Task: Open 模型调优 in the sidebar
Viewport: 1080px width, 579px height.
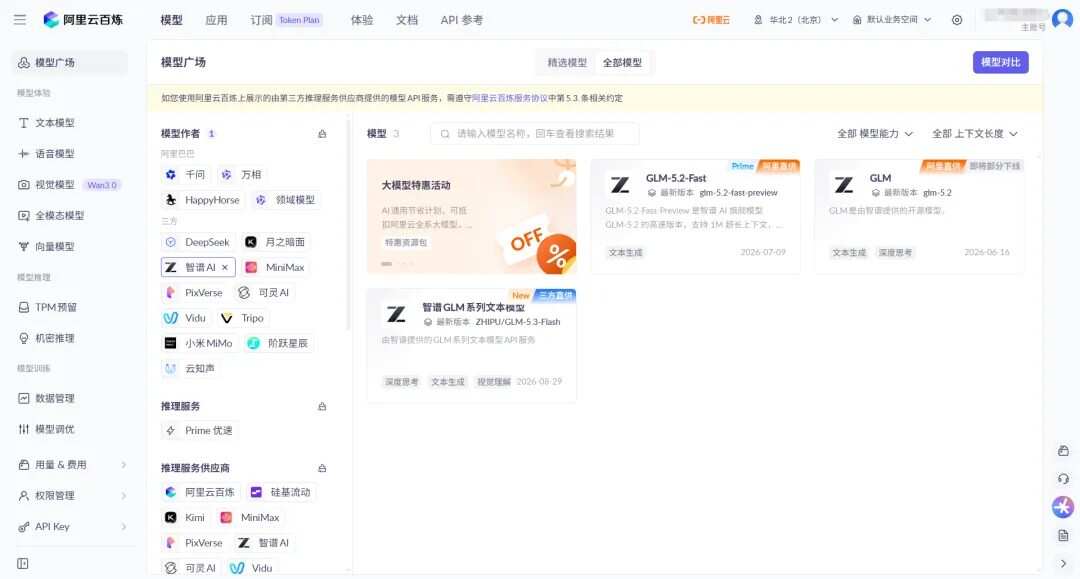Action: click(55, 429)
